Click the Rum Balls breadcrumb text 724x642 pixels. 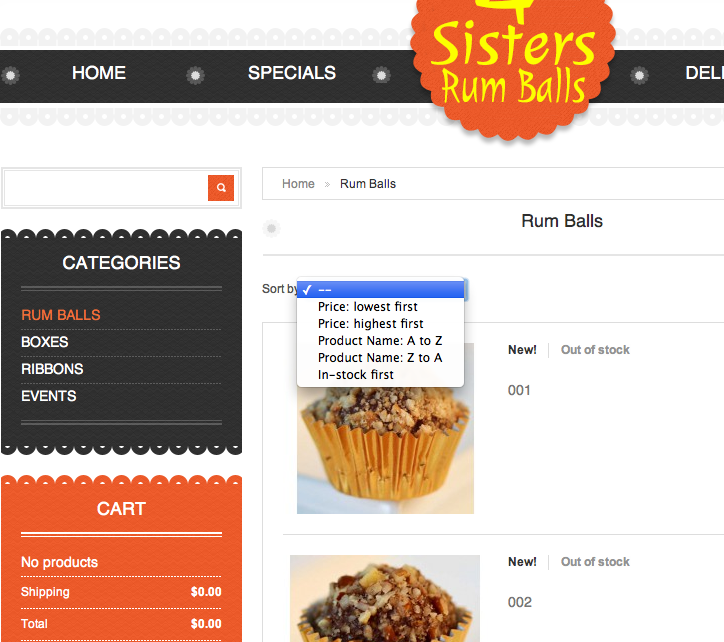368,184
